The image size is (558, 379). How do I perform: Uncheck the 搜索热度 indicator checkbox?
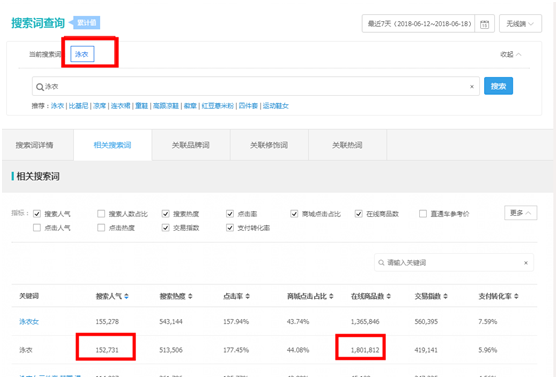click(x=165, y=214)
